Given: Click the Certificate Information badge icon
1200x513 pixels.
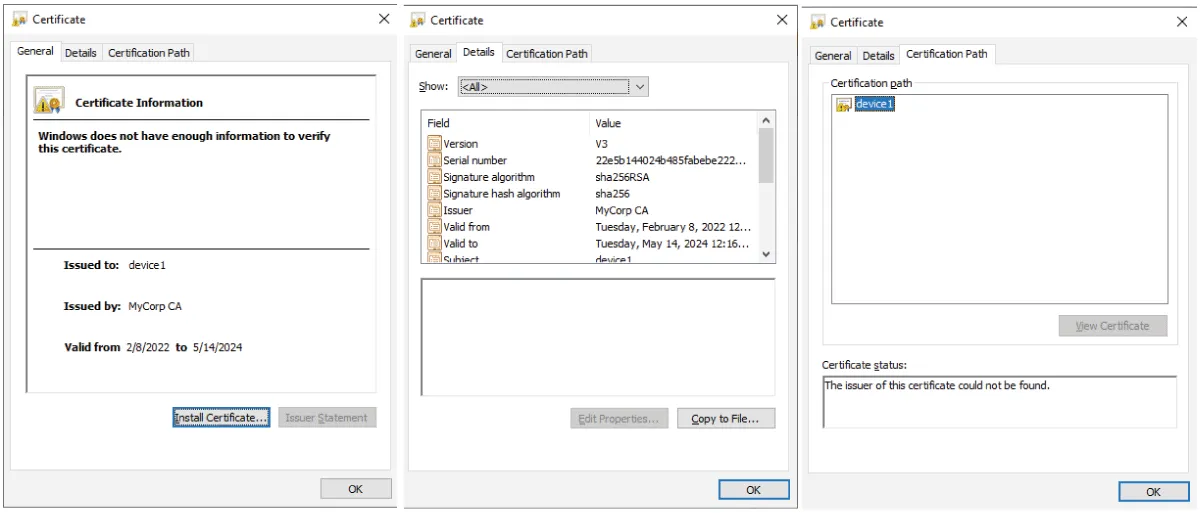Looking at the screenshot, I should pos(49,101).
